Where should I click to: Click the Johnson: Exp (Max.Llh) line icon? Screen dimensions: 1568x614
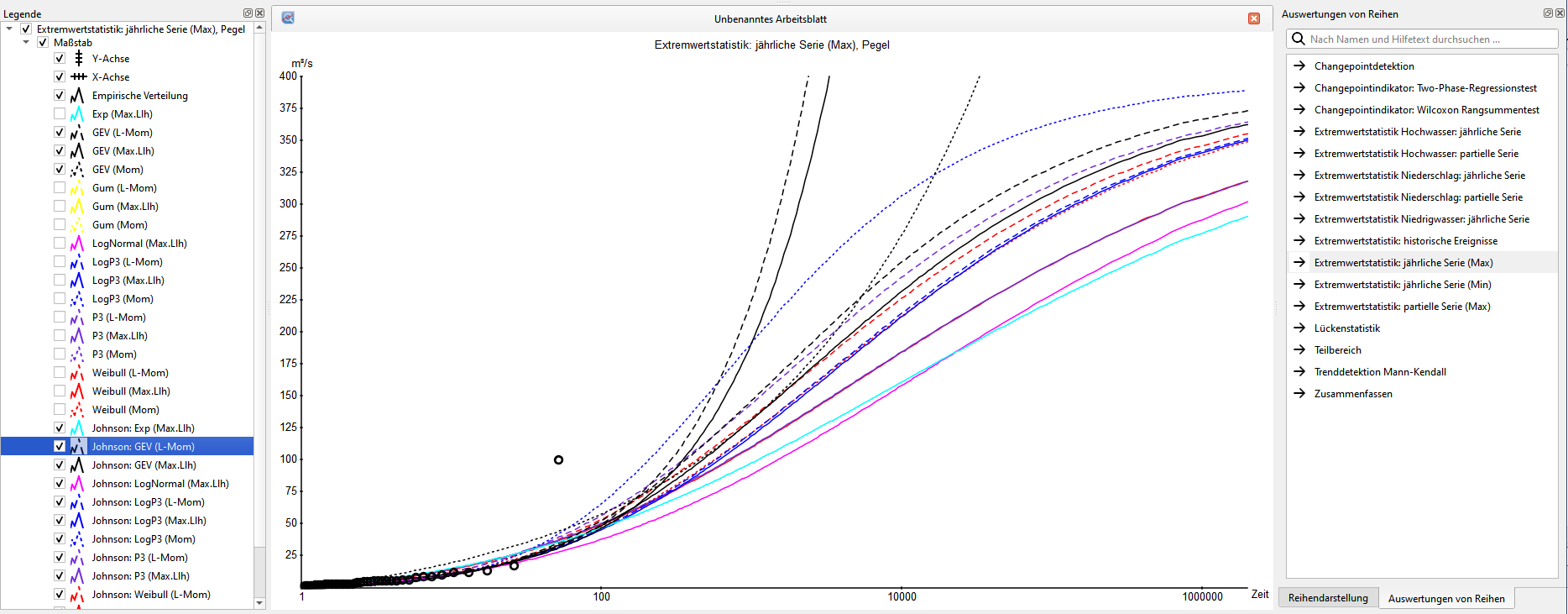click(x=77, y=428)
